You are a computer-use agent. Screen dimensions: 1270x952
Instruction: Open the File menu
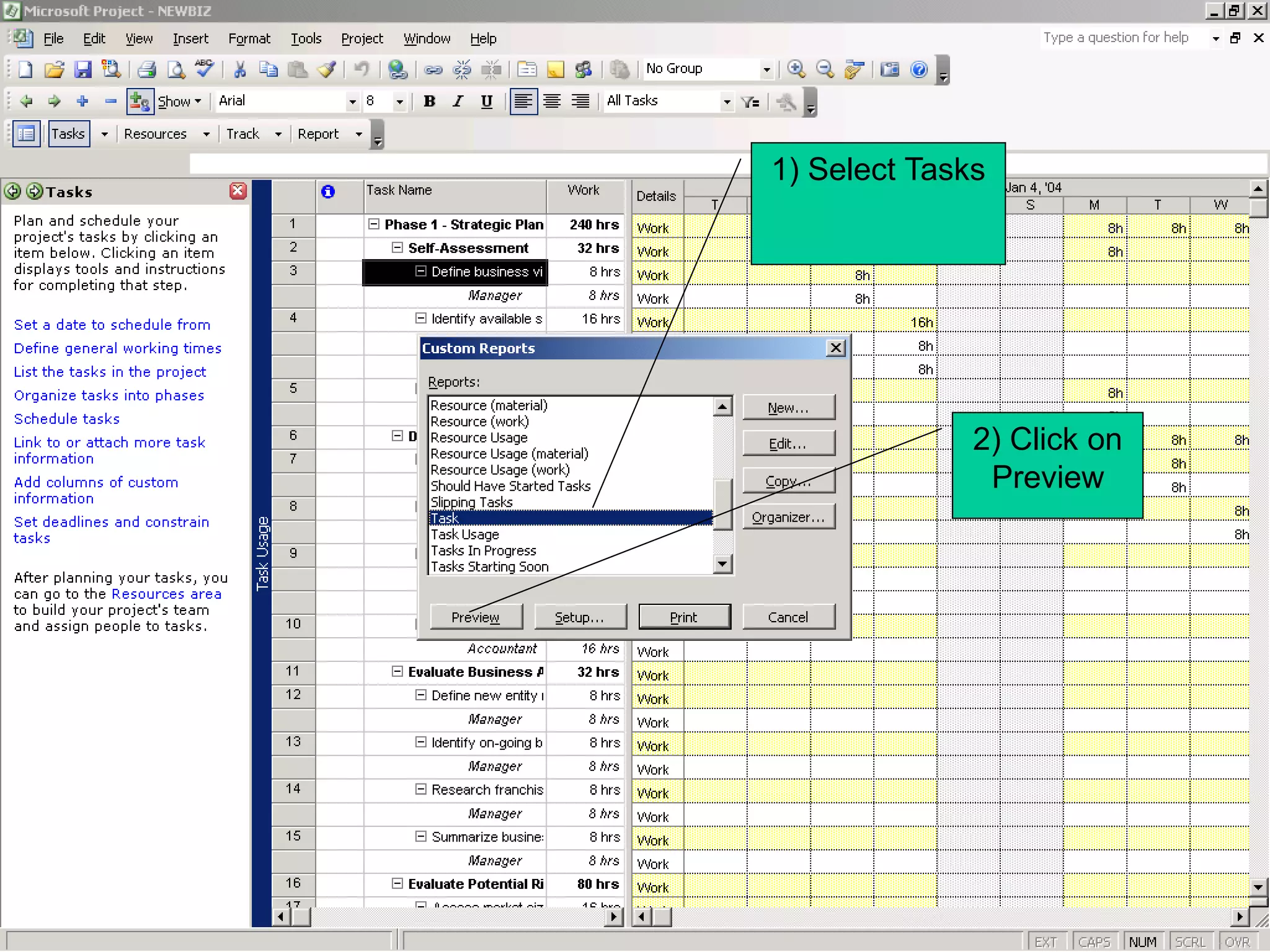[53, 38]
